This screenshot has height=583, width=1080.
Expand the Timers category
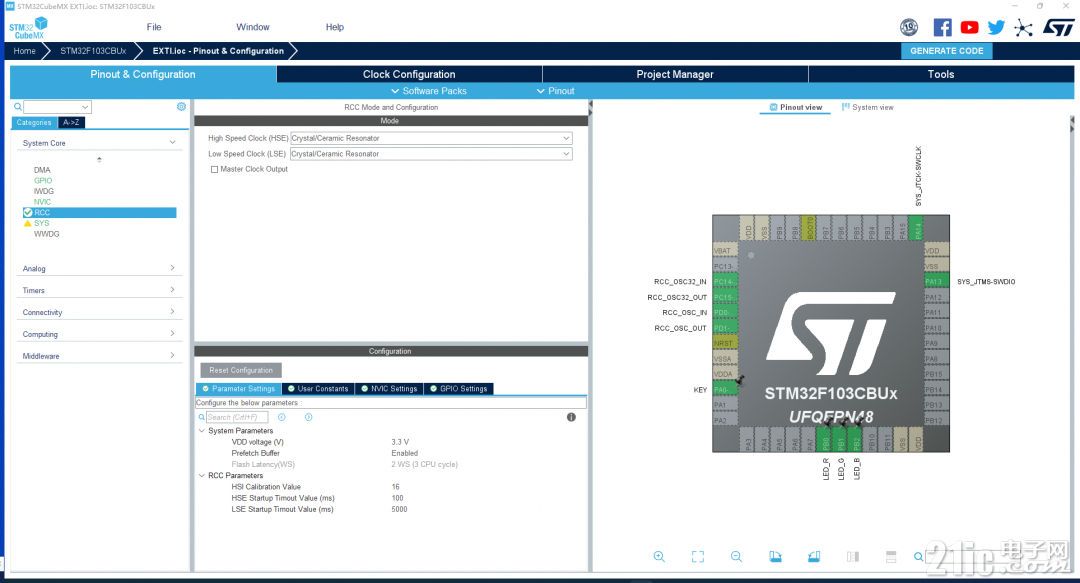[172, 289]
